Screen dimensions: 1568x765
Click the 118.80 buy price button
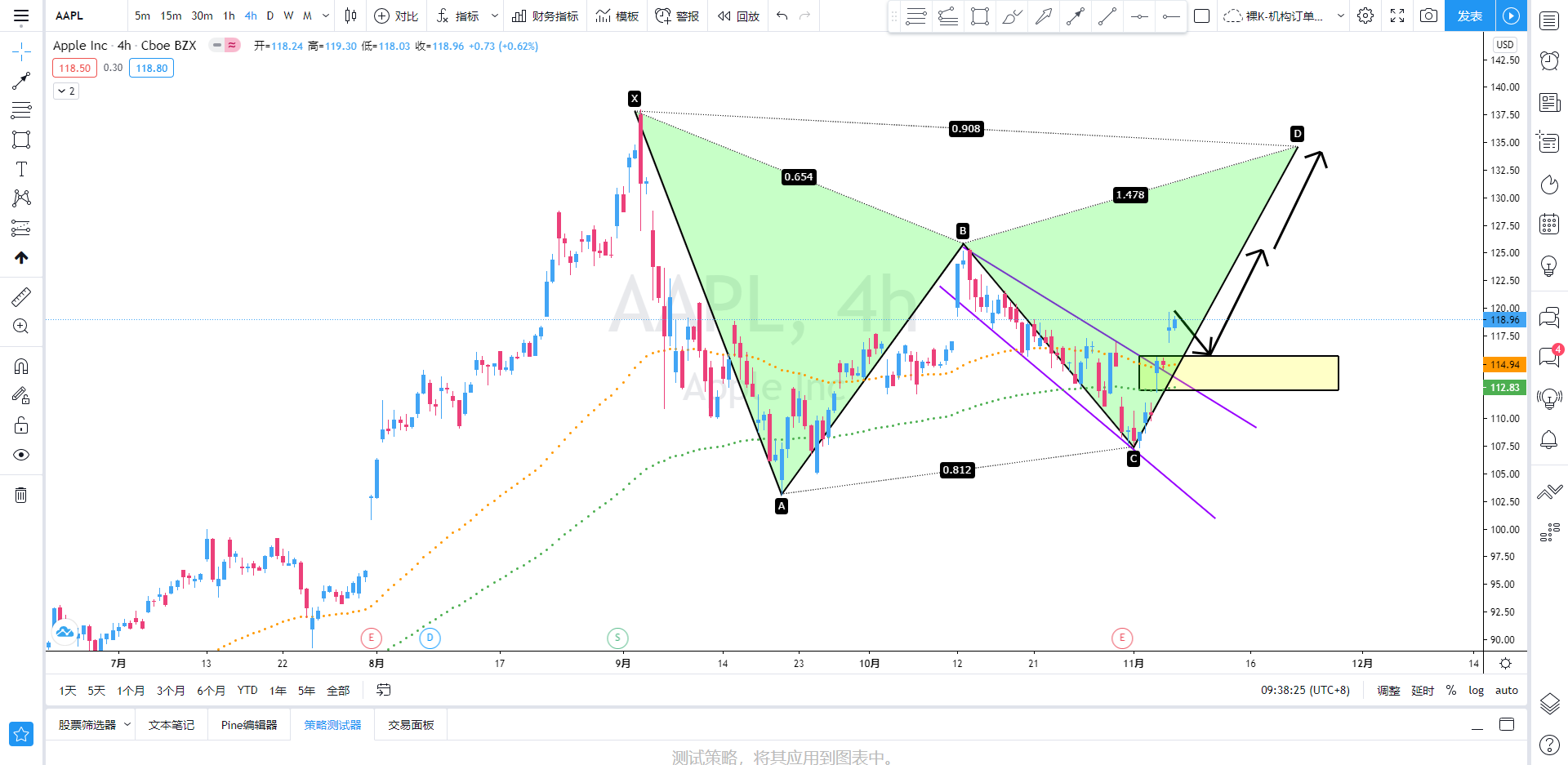[151, 68]
